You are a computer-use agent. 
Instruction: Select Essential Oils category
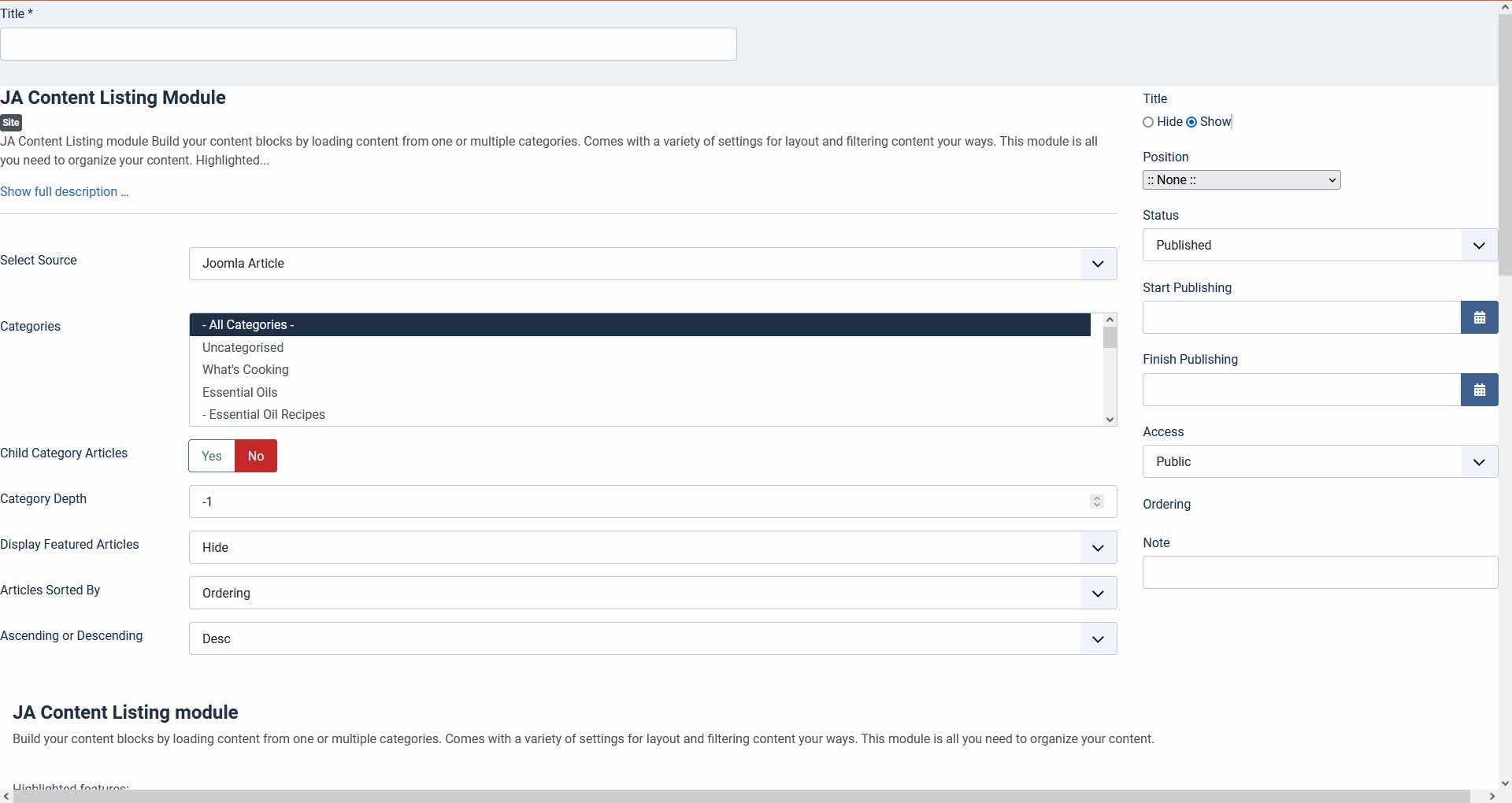pyautogui.click(x=639, y=392)
